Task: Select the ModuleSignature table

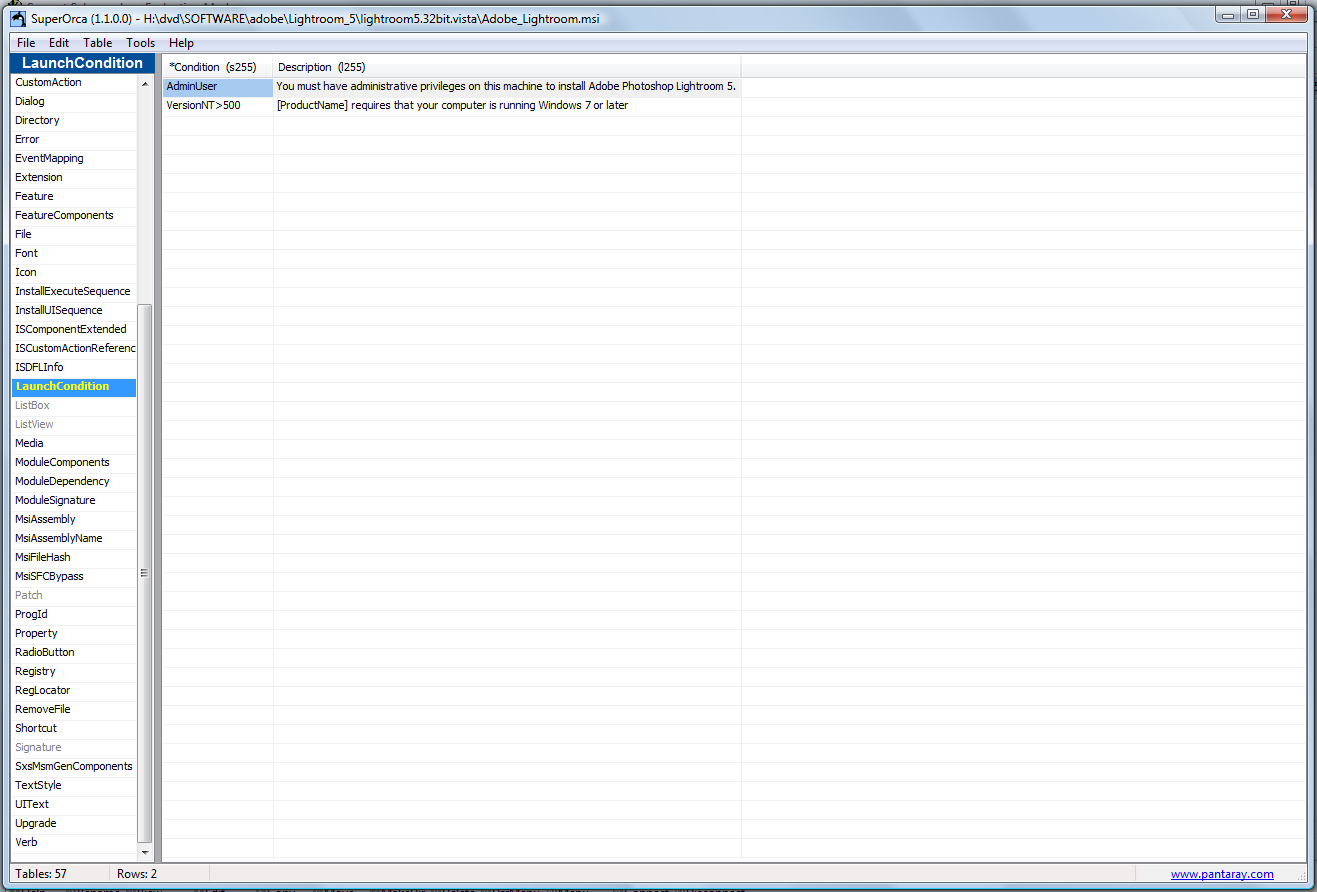Action: point(74,500)
